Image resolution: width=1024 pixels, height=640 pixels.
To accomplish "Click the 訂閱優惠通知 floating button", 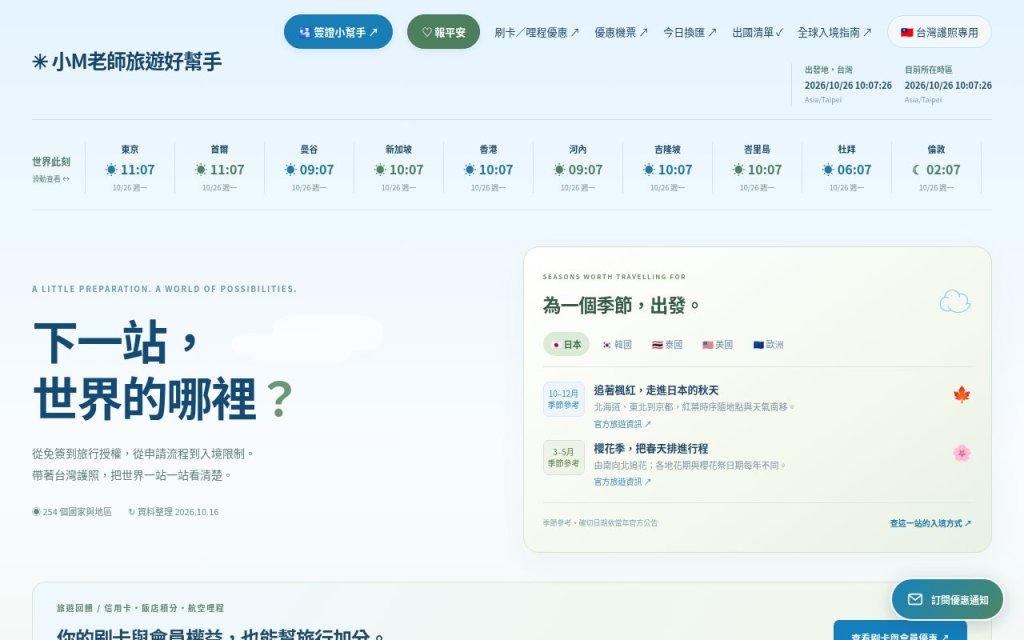I will [x=948, y=600].
